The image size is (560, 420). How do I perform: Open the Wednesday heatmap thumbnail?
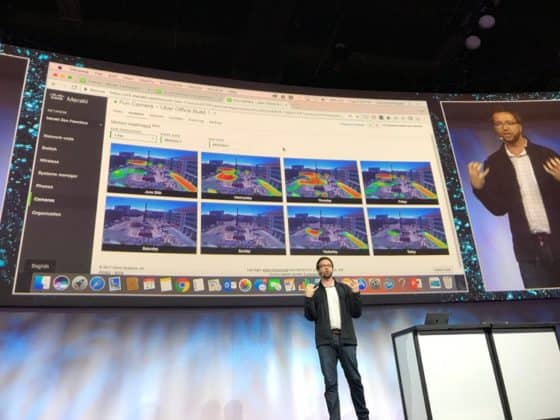(x=241, y=175)
